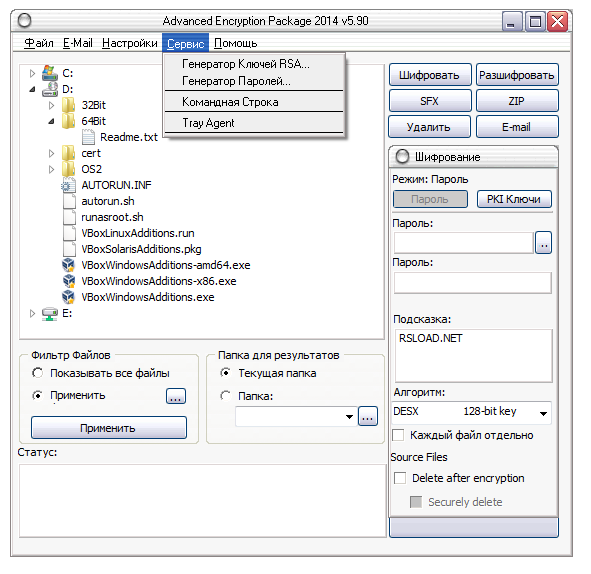Select Показывать все файлы radio button
Viewport: 591px width, 574px height.
(x=37, y=373)
